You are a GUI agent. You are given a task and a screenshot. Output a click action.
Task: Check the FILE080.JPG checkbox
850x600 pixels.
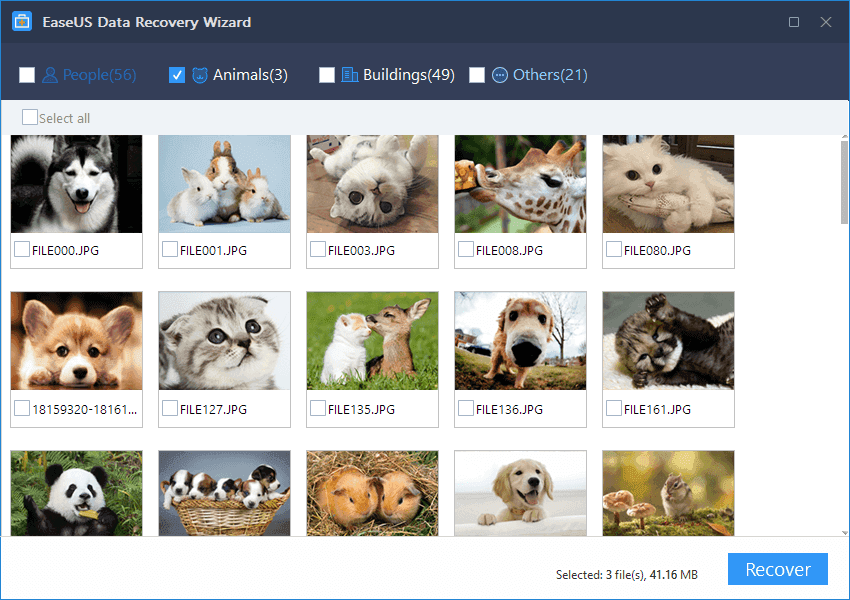613,249
